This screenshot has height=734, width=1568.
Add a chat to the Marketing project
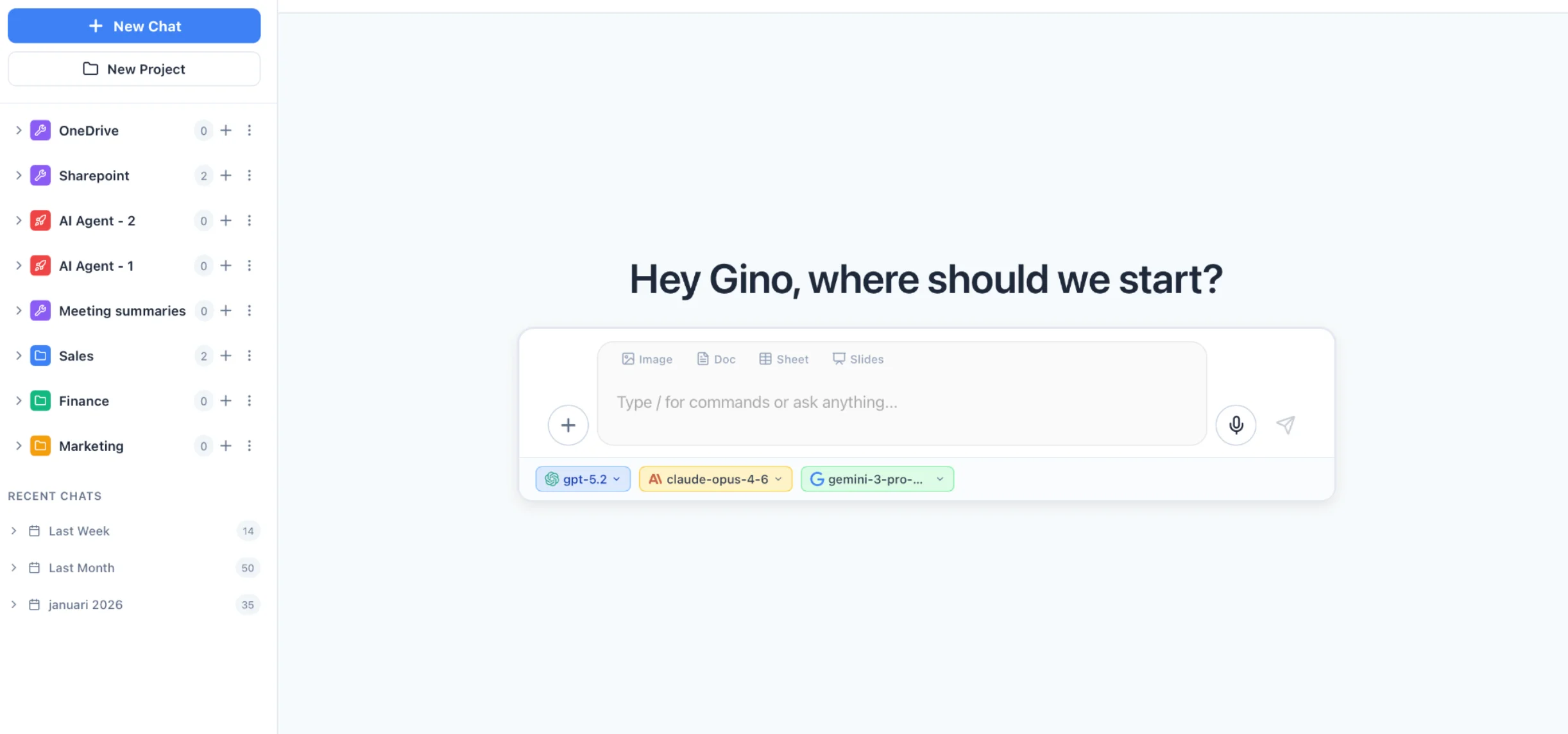point(226,446)
